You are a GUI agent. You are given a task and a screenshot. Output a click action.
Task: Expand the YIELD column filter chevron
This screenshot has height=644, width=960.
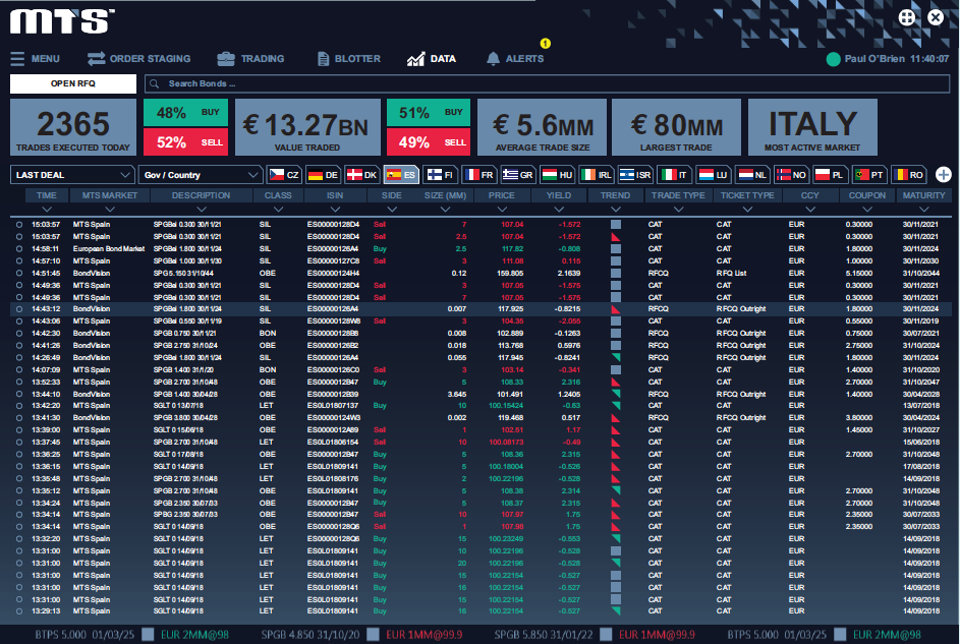558,209
